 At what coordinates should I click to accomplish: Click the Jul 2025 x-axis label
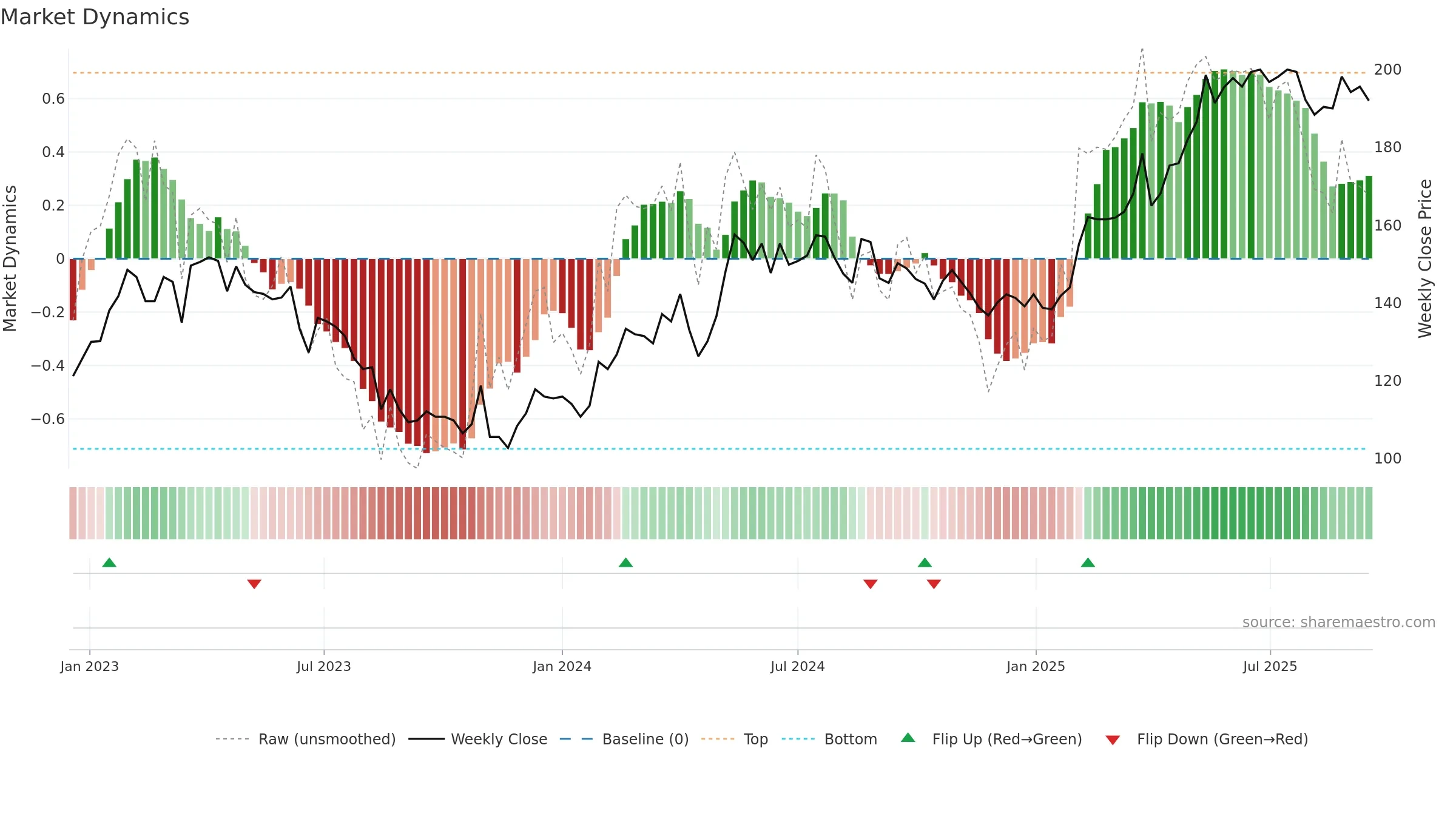pos(1270,666)
